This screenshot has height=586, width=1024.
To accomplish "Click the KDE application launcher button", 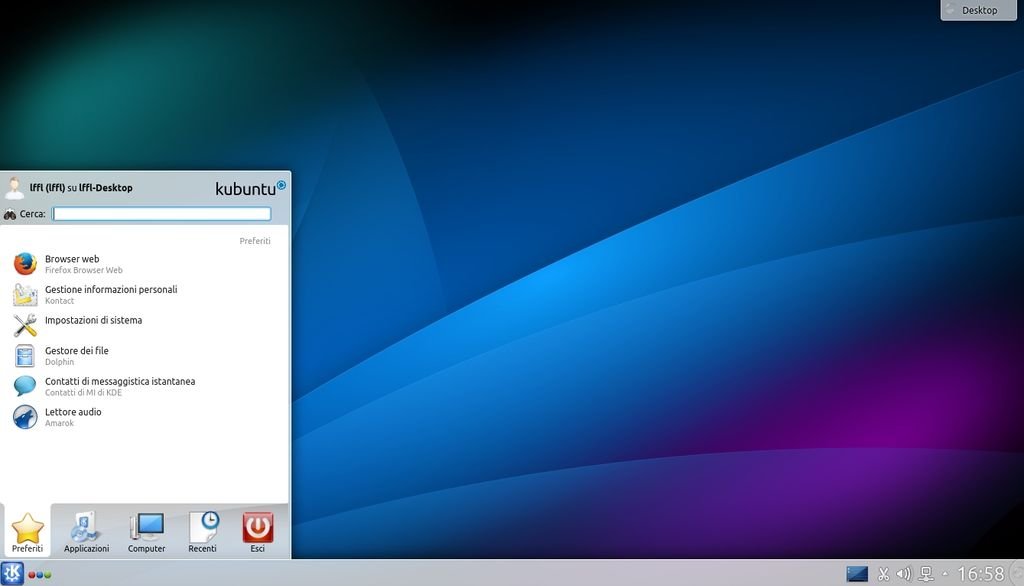I will 12,574.
